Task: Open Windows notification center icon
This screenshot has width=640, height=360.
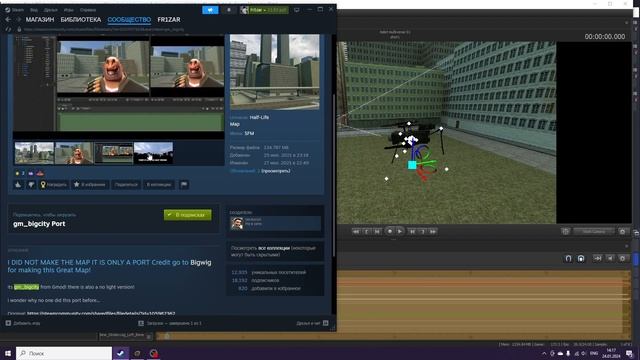Action: (x=629, y=353)
